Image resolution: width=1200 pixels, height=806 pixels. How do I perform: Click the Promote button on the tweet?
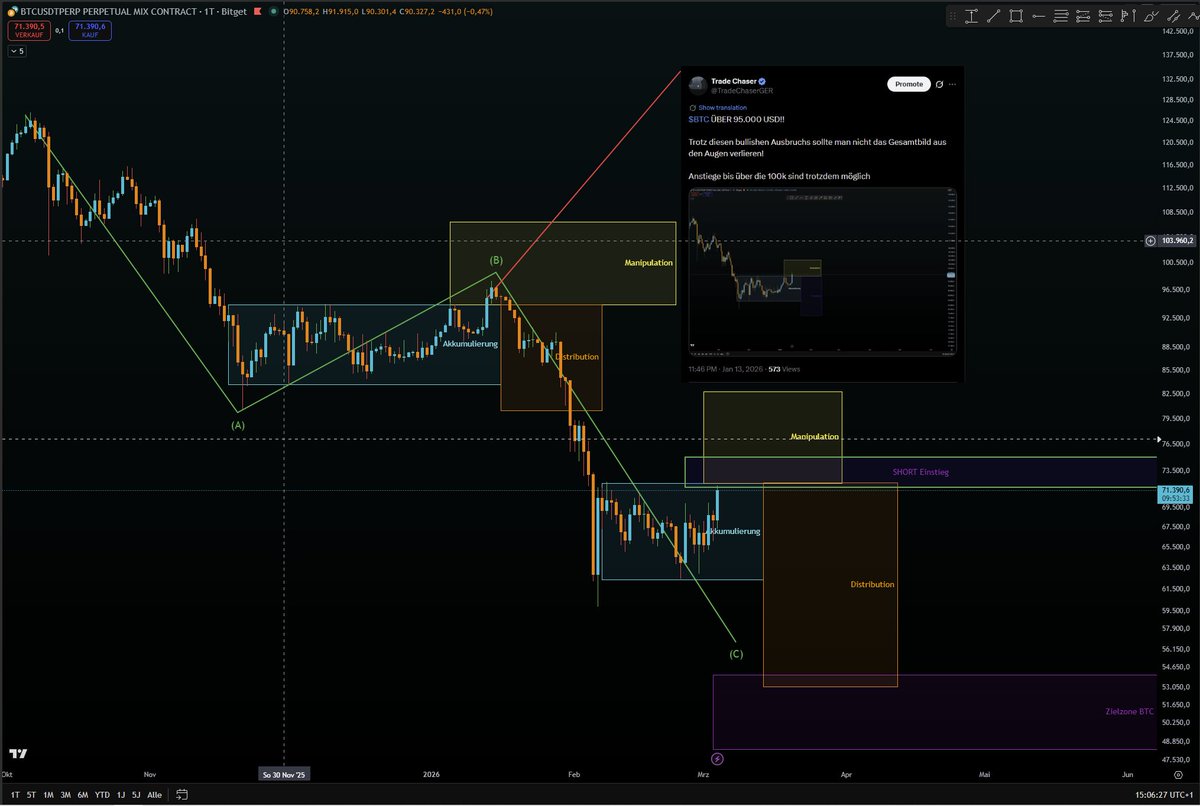coord(908,84)
